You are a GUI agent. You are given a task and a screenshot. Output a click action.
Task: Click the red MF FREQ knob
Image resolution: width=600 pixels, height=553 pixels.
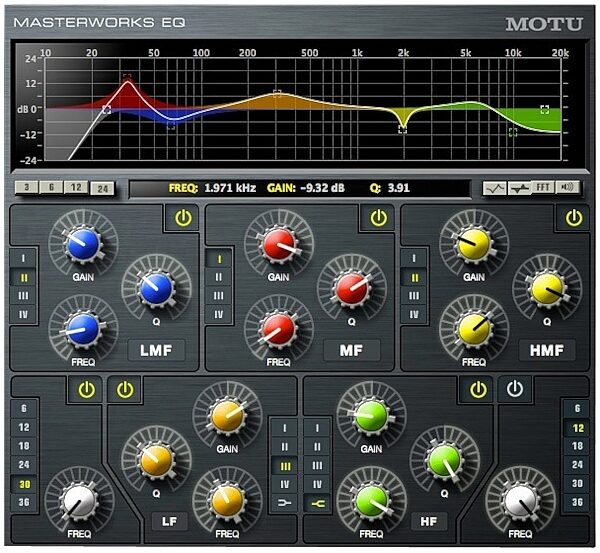[279, 330]
